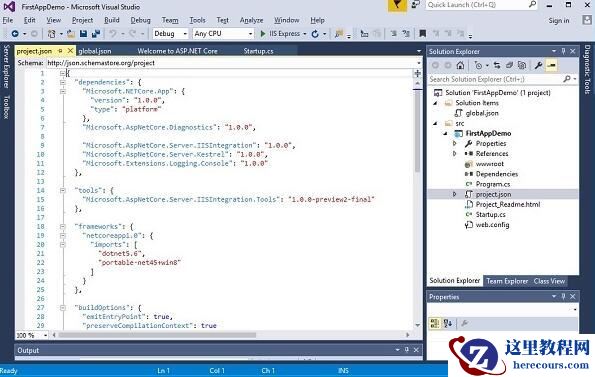Click the Navigate Backward arrow in toolbar

(15, 34)
